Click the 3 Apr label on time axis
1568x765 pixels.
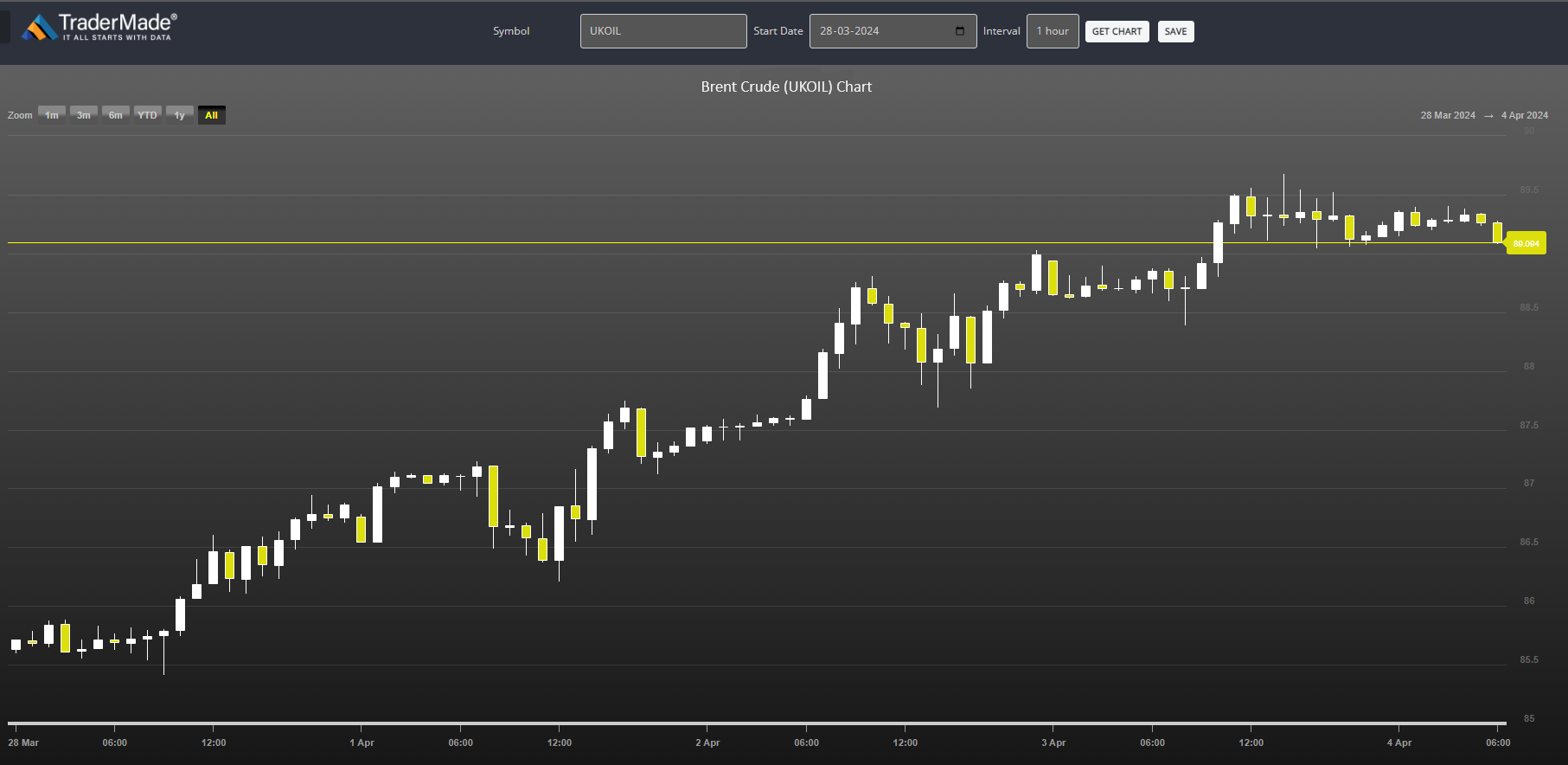pyautogui.click(x=1053, y=742)
